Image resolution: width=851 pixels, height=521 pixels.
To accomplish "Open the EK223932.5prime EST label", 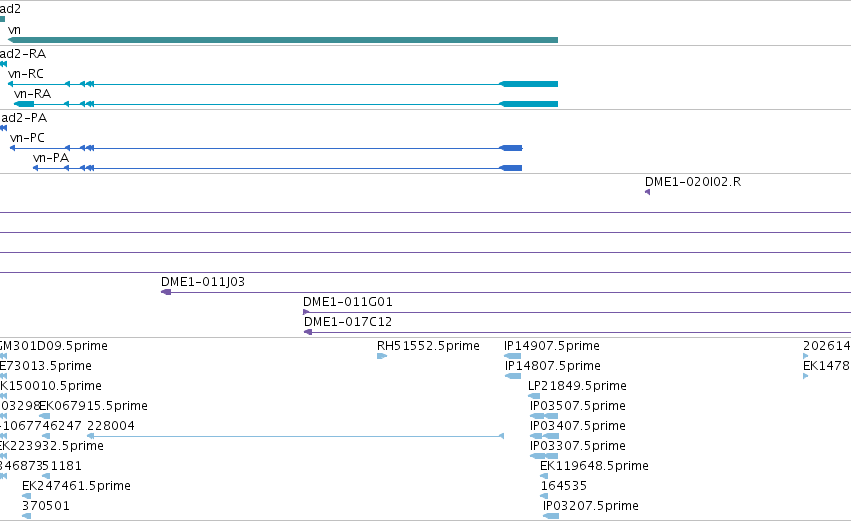I will pyautogui.click(x=52, y=446).
